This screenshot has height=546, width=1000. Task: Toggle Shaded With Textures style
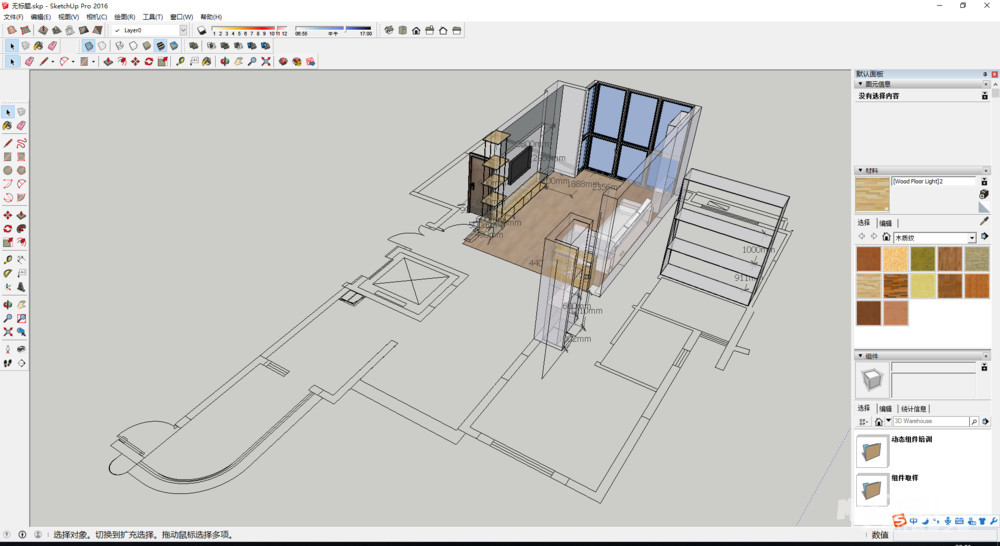[160, 46]
